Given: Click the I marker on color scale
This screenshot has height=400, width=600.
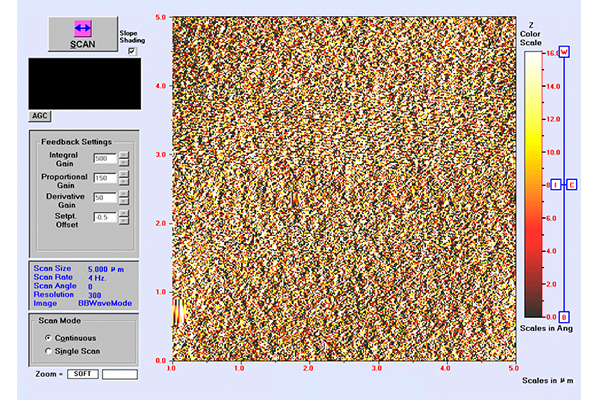Looking at the screenshot, I should pos(556,185).
